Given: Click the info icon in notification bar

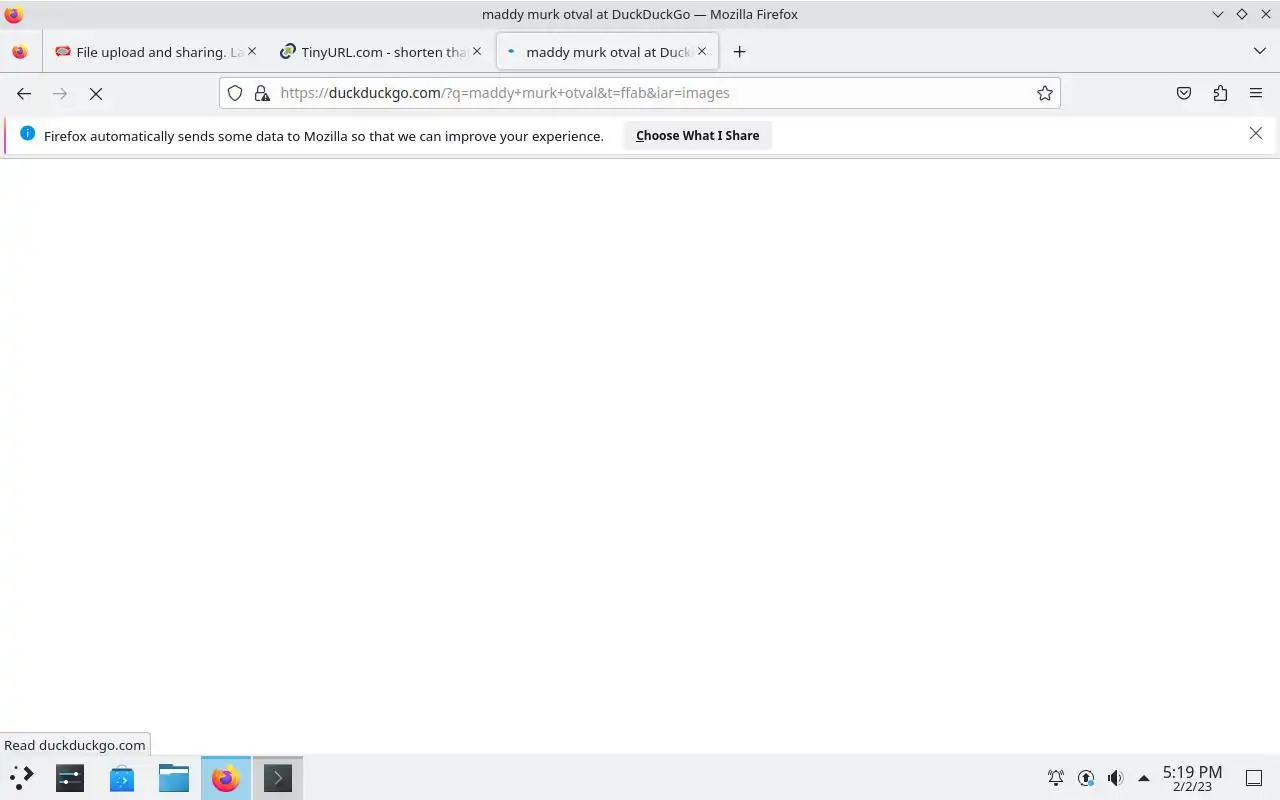Looking at the screenshot, I should 27,133.
